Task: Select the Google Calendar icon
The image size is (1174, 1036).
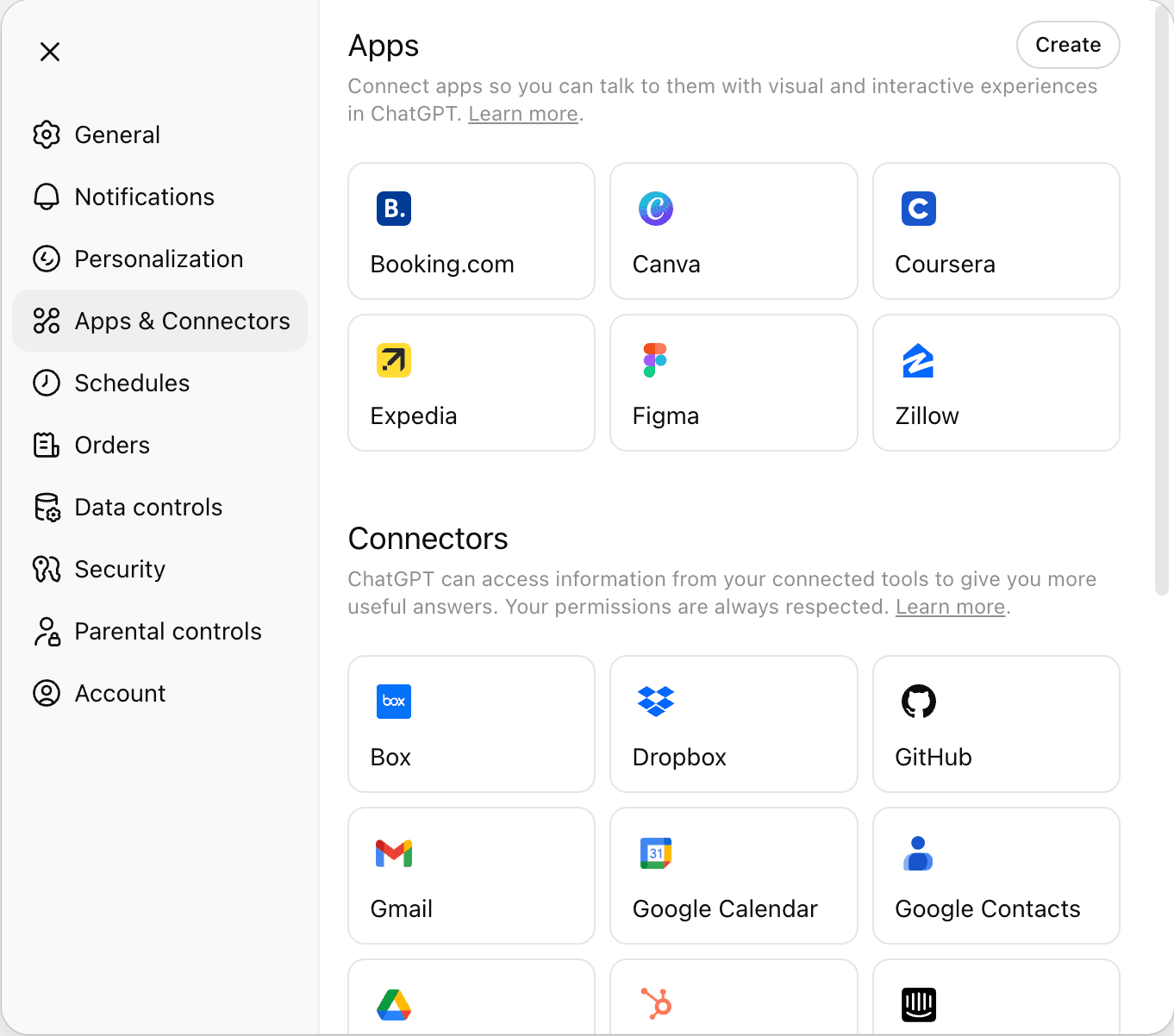Action: 656,853
